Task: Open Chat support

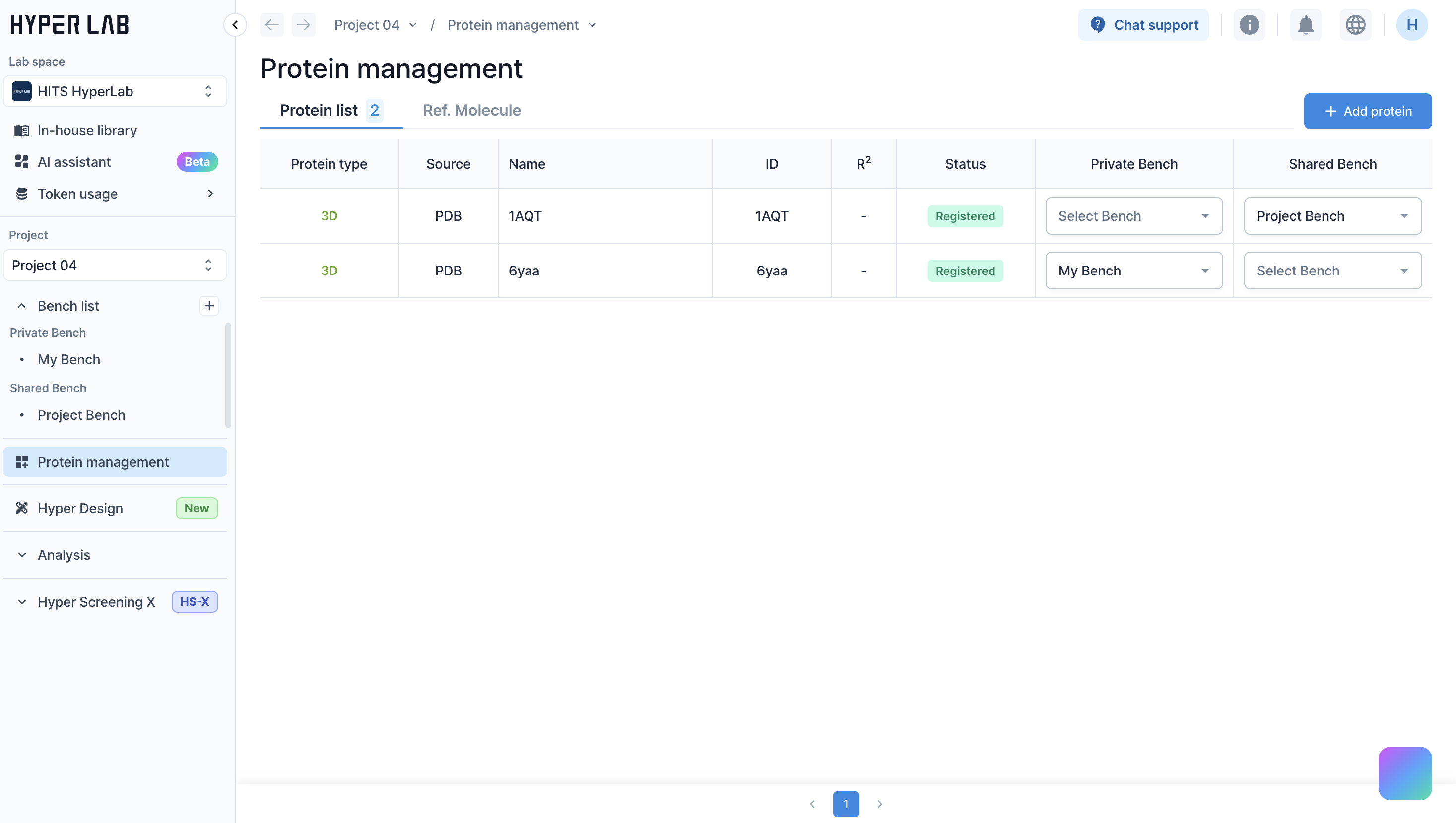Action: (1143, 25)
